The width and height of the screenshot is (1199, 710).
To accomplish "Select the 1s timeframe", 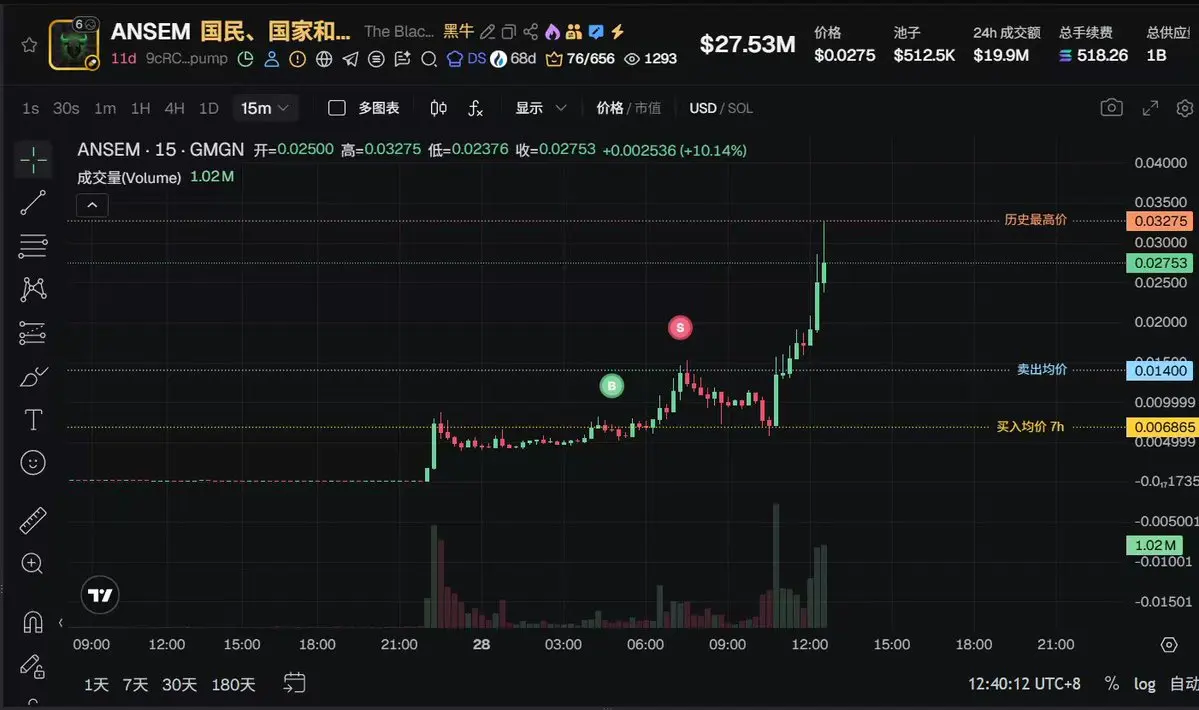I will (x=31, y=109).
